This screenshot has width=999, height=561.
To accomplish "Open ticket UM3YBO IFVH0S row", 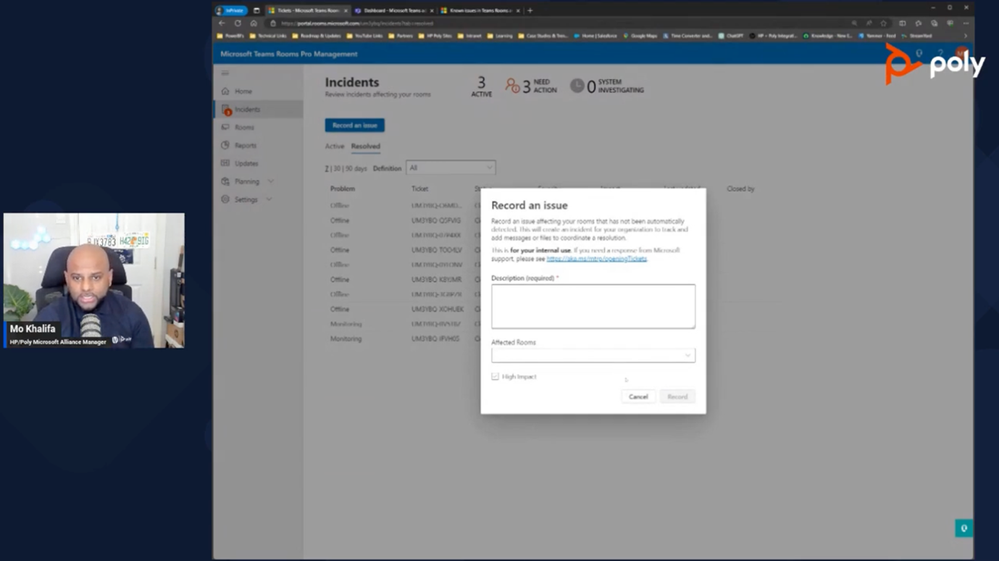I will coord(435,339).
